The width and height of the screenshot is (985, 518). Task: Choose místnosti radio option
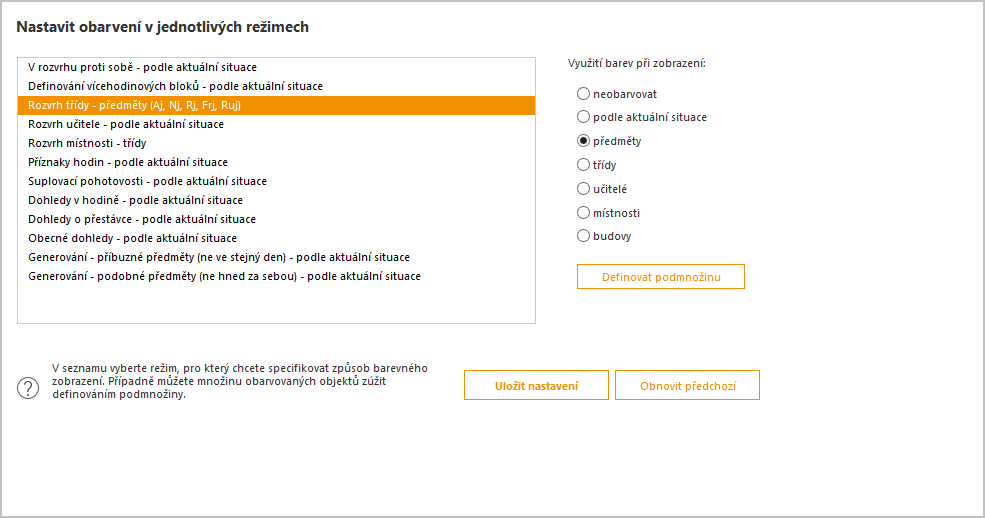click(584, 212)
